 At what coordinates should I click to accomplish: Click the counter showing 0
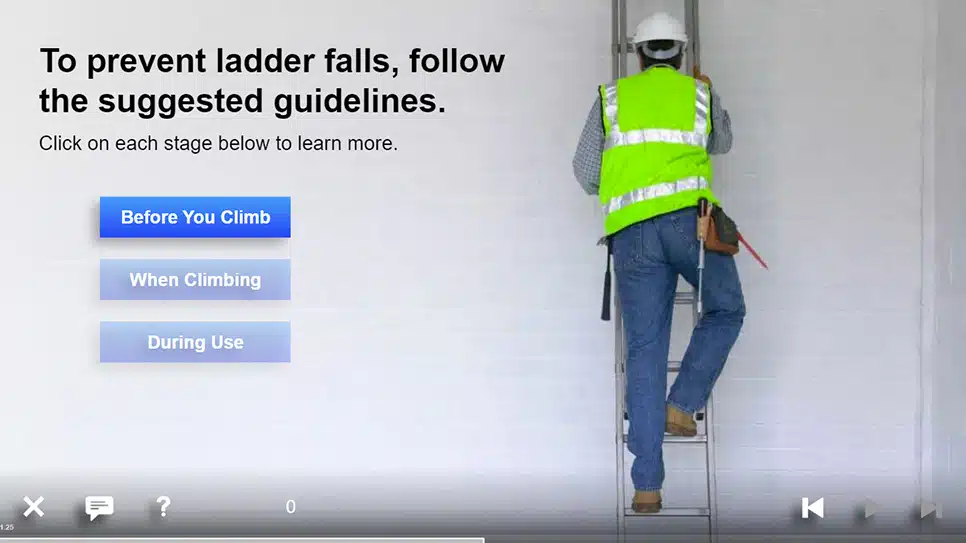[291, 507]
